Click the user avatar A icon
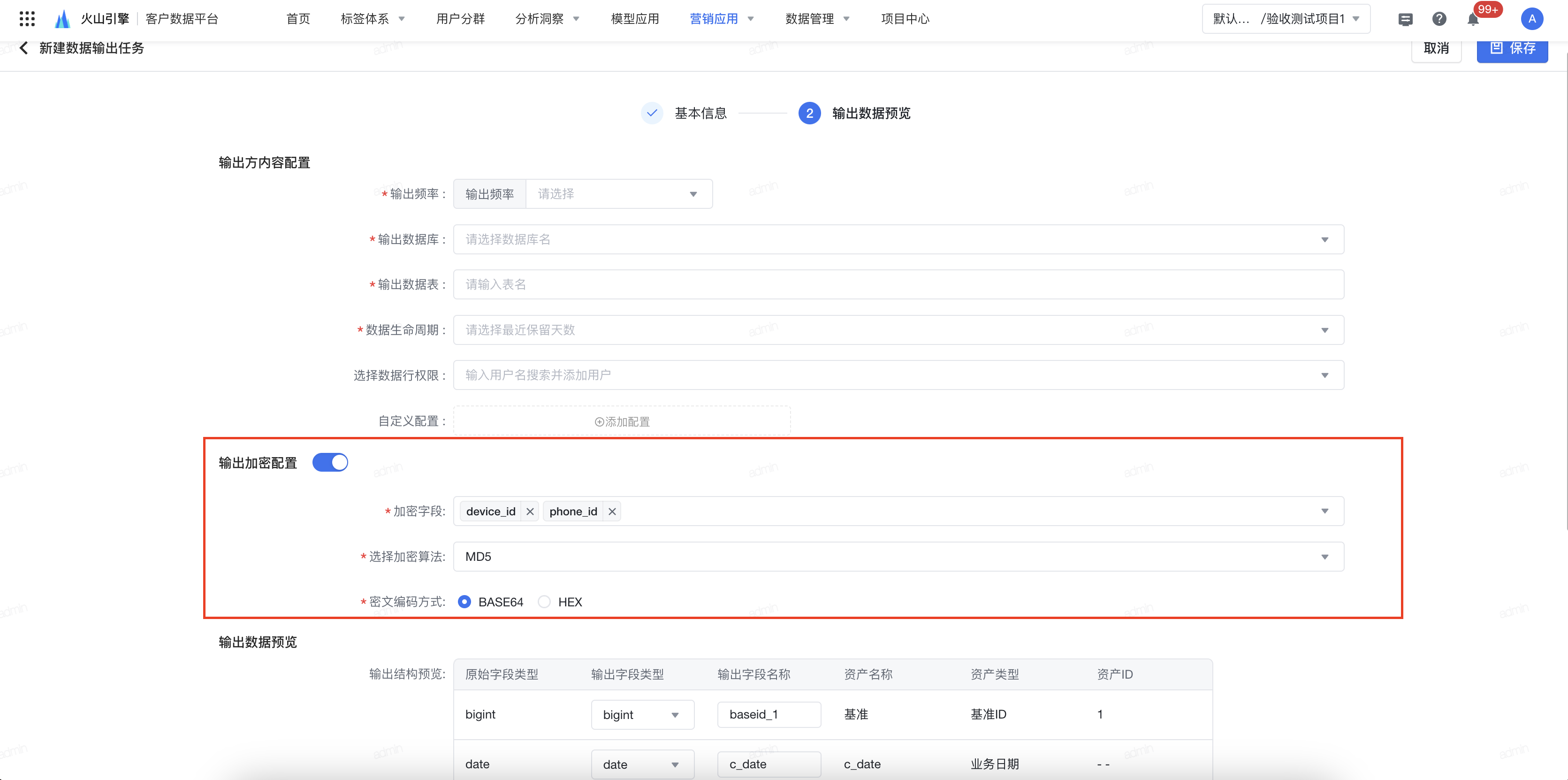Viewport: 1568px width, 780px height. pos(1531,19)
